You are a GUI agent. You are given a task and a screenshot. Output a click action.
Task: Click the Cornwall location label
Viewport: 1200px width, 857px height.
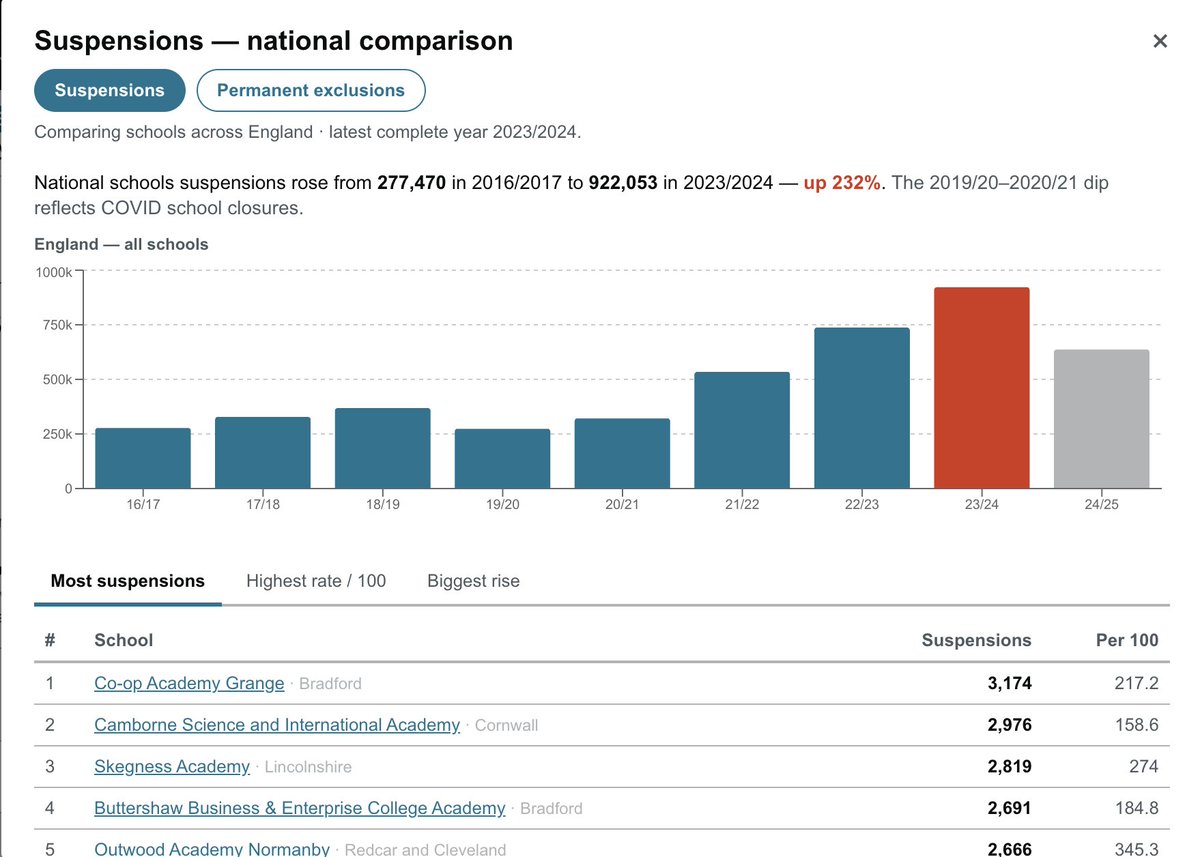(x=506, y=726)
